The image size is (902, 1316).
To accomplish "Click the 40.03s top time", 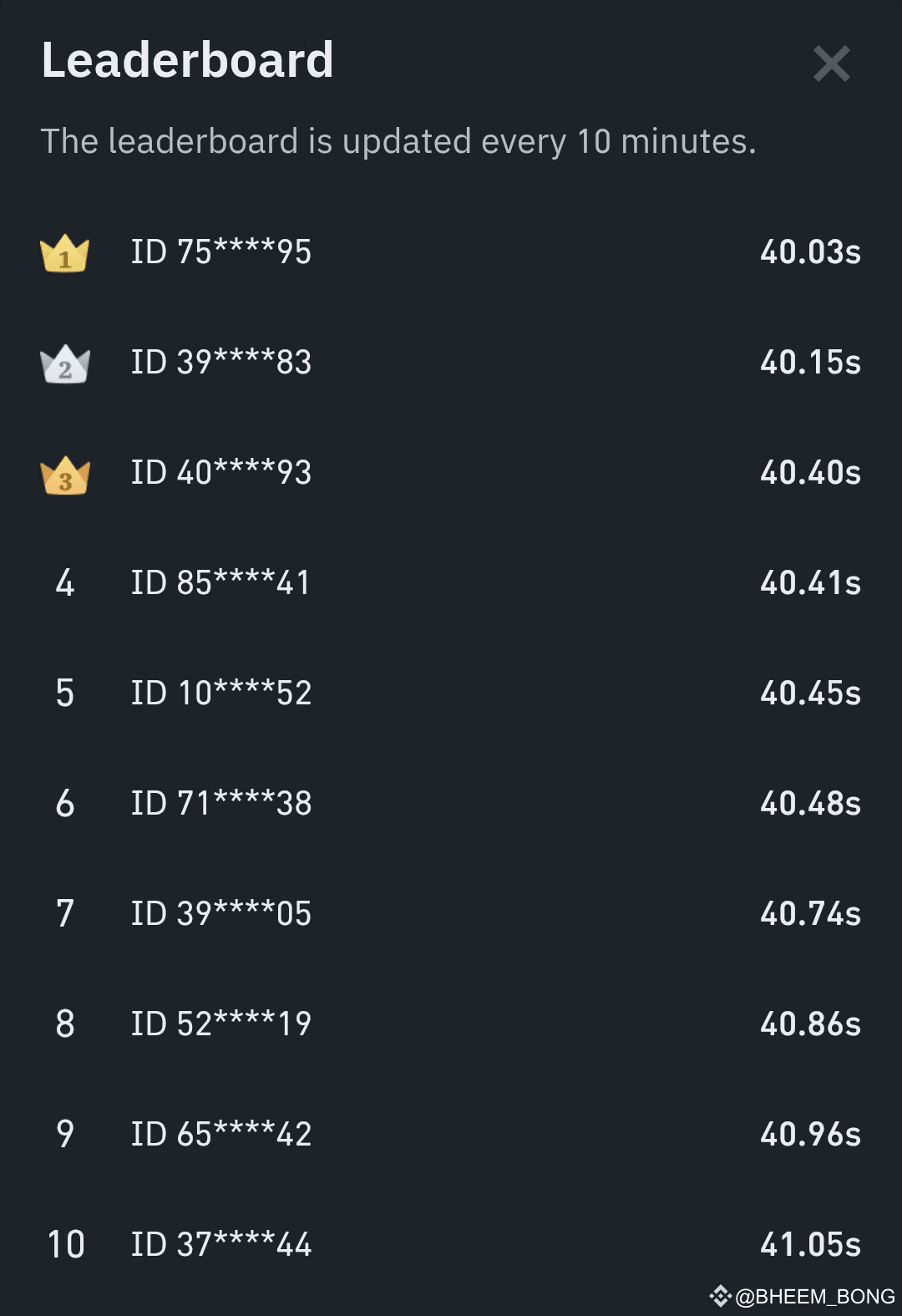I will tap(810, 252).
